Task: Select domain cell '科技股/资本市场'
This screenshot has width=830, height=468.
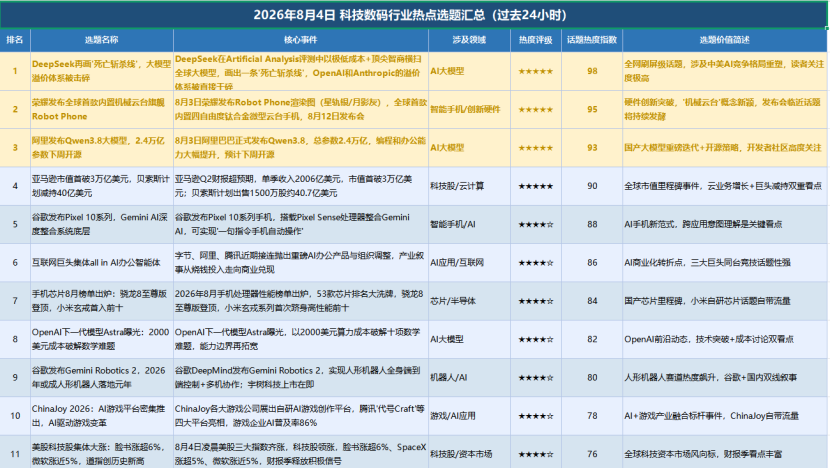Action: tap(469, 452)
